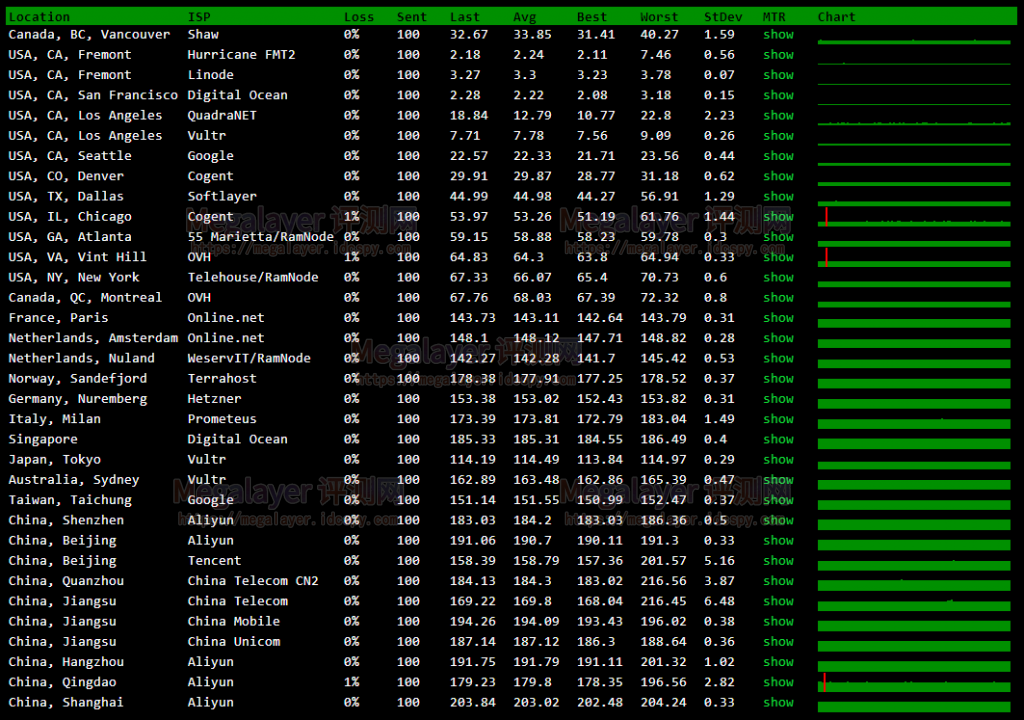Click show for Chicago Cogent row
The width and height of the screenshot is (1024, 720).
coord(778,217)
